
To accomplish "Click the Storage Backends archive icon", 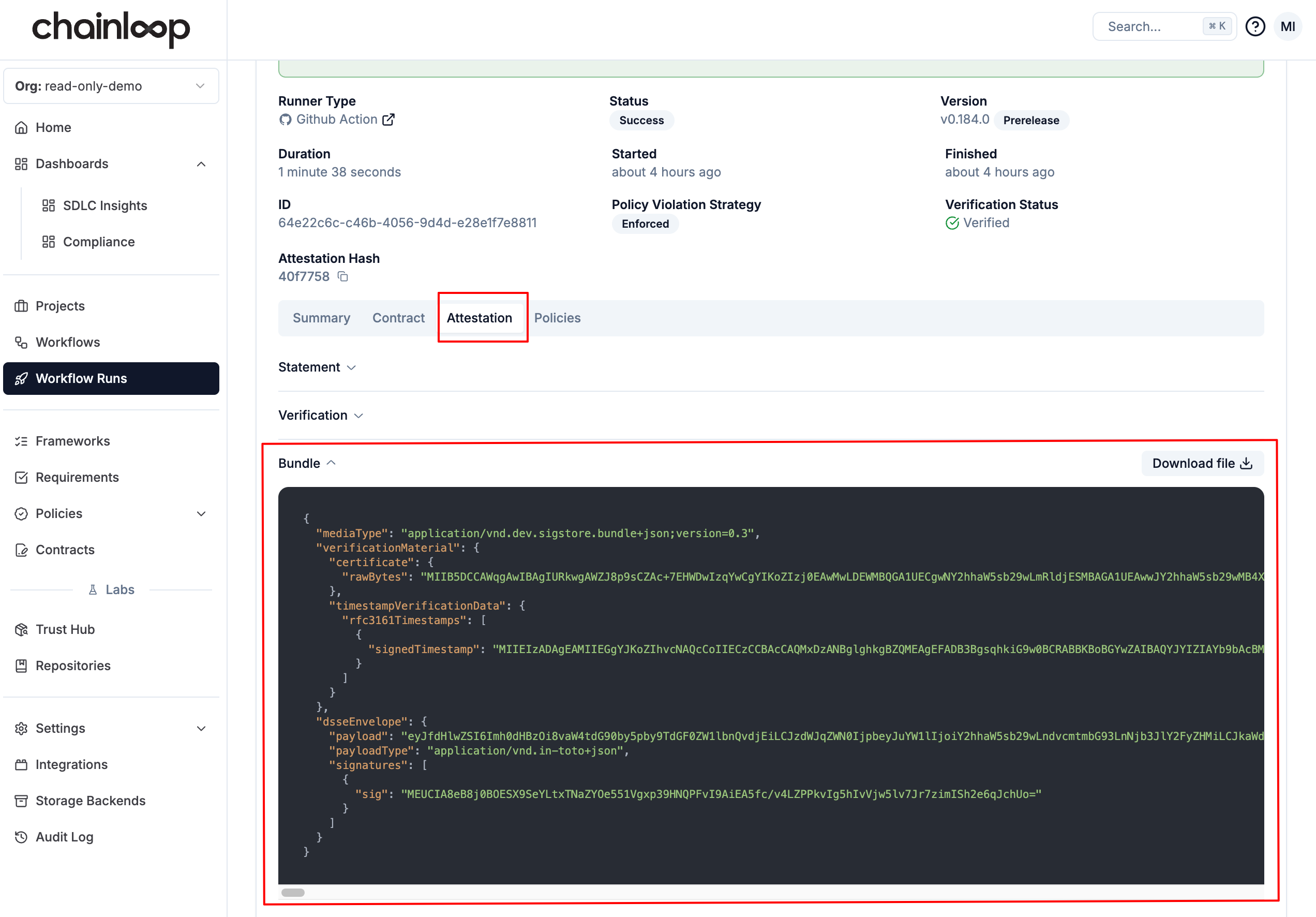I will click(x=21, y=801).
